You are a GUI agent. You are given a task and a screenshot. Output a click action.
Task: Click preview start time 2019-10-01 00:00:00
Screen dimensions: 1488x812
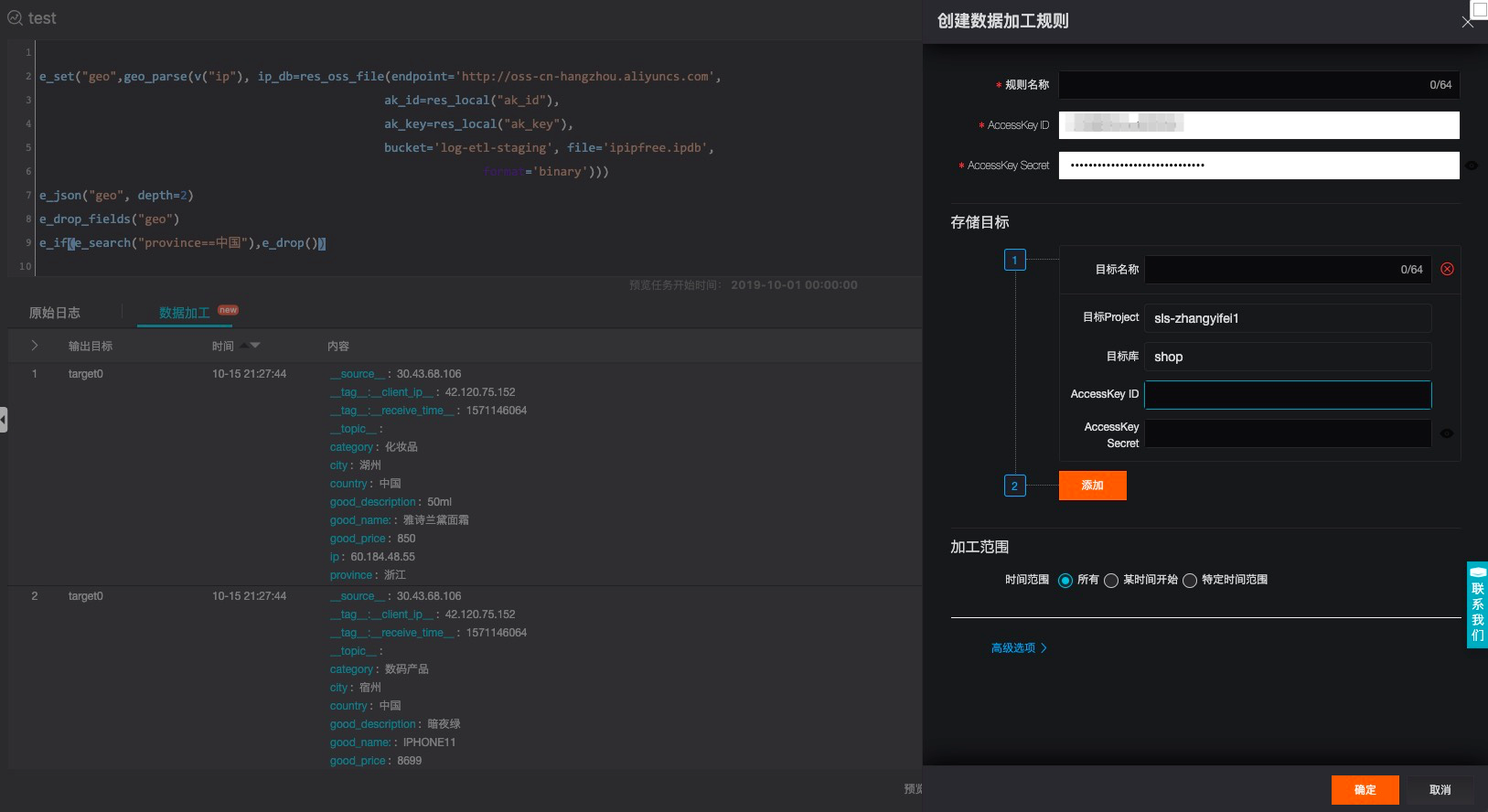794,285
